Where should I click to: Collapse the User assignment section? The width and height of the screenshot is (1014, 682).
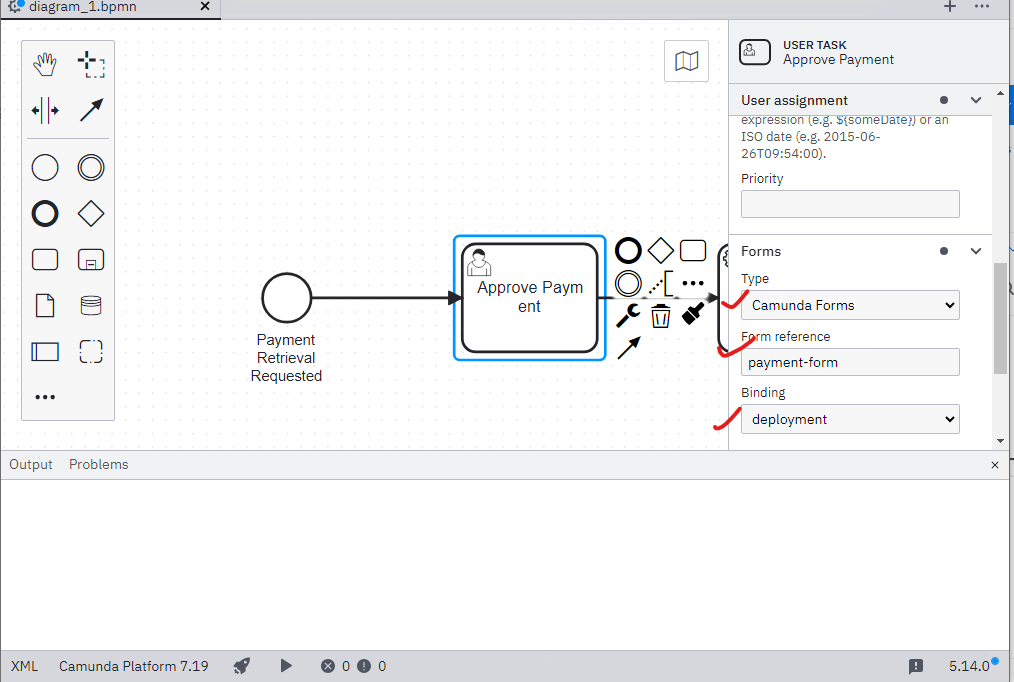(x=976, y=100)
